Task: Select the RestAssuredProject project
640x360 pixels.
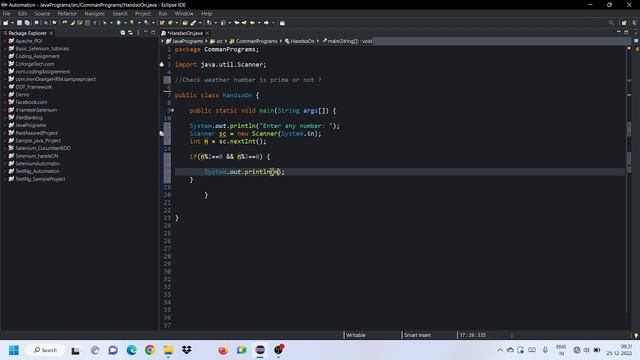Action: coord(36,133)
